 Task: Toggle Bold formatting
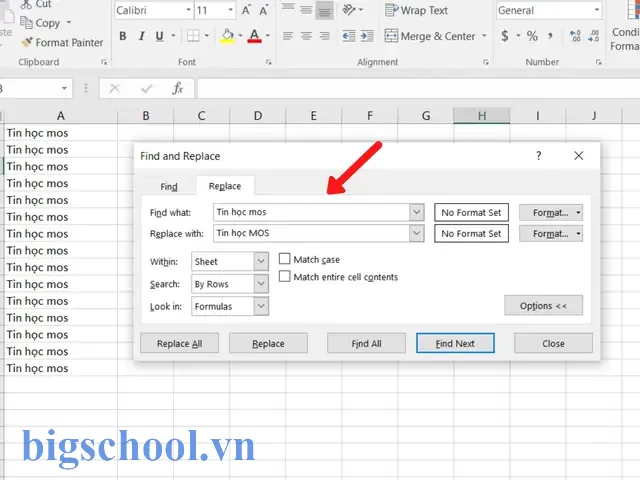(x=122, y=36)
